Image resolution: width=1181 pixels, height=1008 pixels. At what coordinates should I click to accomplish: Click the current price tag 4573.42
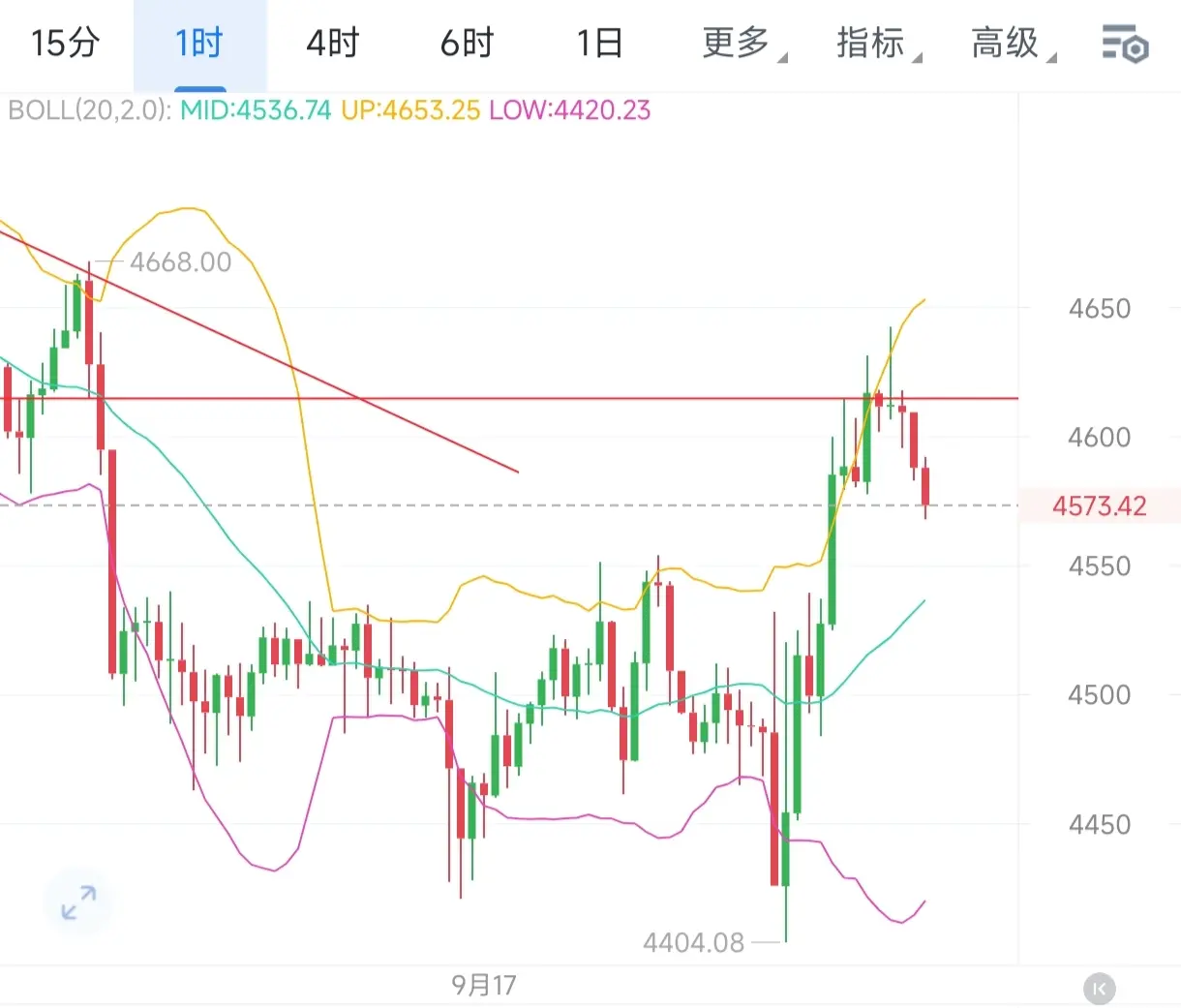point(1100,506)
